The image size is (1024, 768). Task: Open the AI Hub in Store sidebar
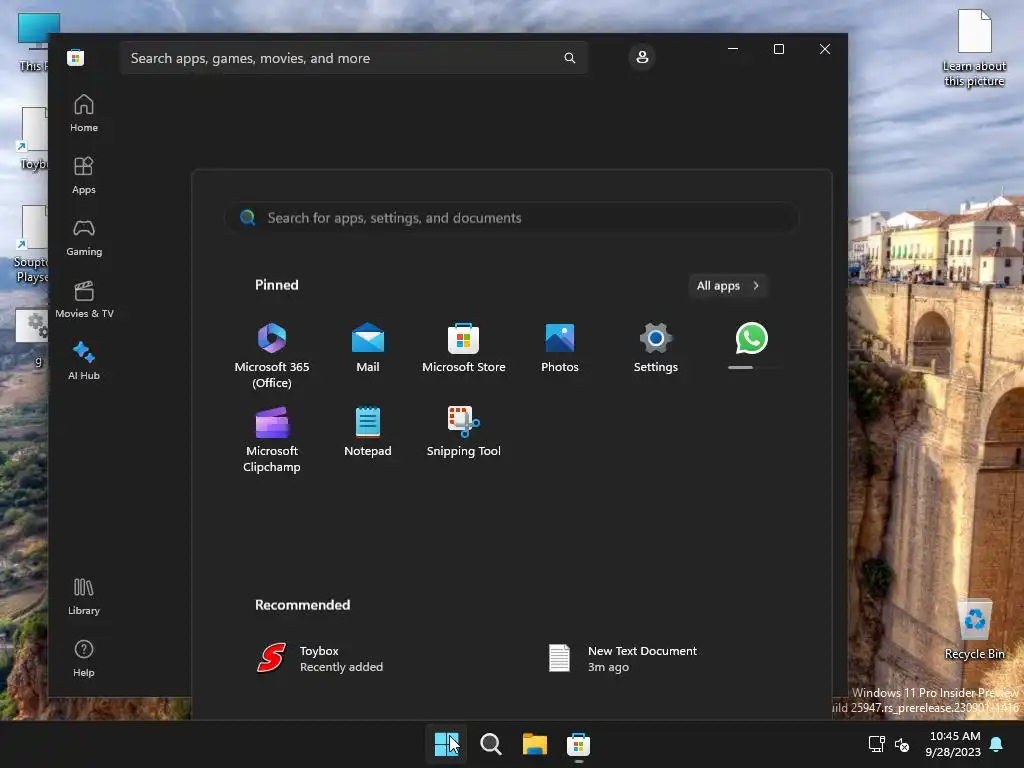84,362
